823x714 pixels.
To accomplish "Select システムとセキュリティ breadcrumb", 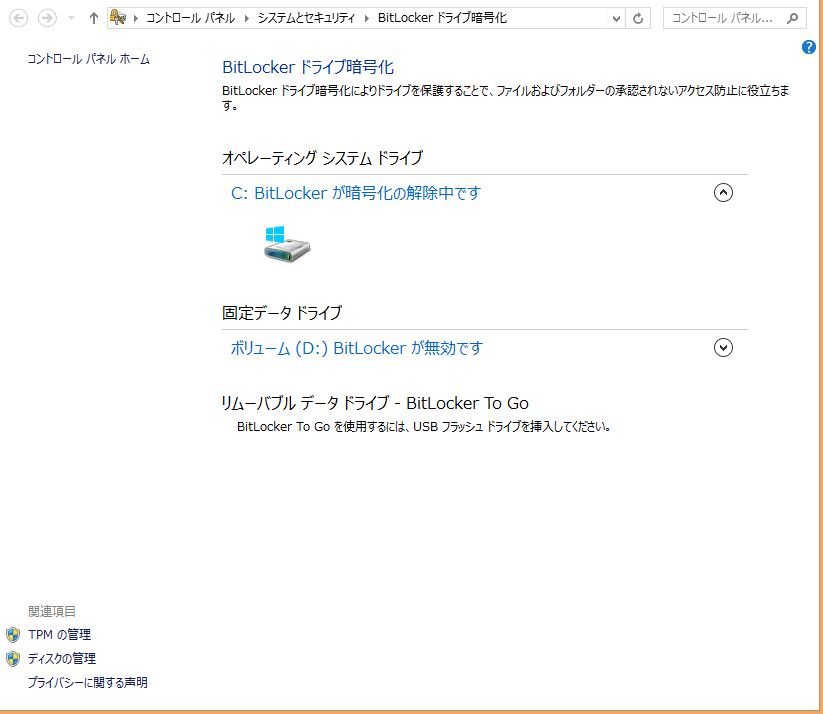I will coord(307,18).
